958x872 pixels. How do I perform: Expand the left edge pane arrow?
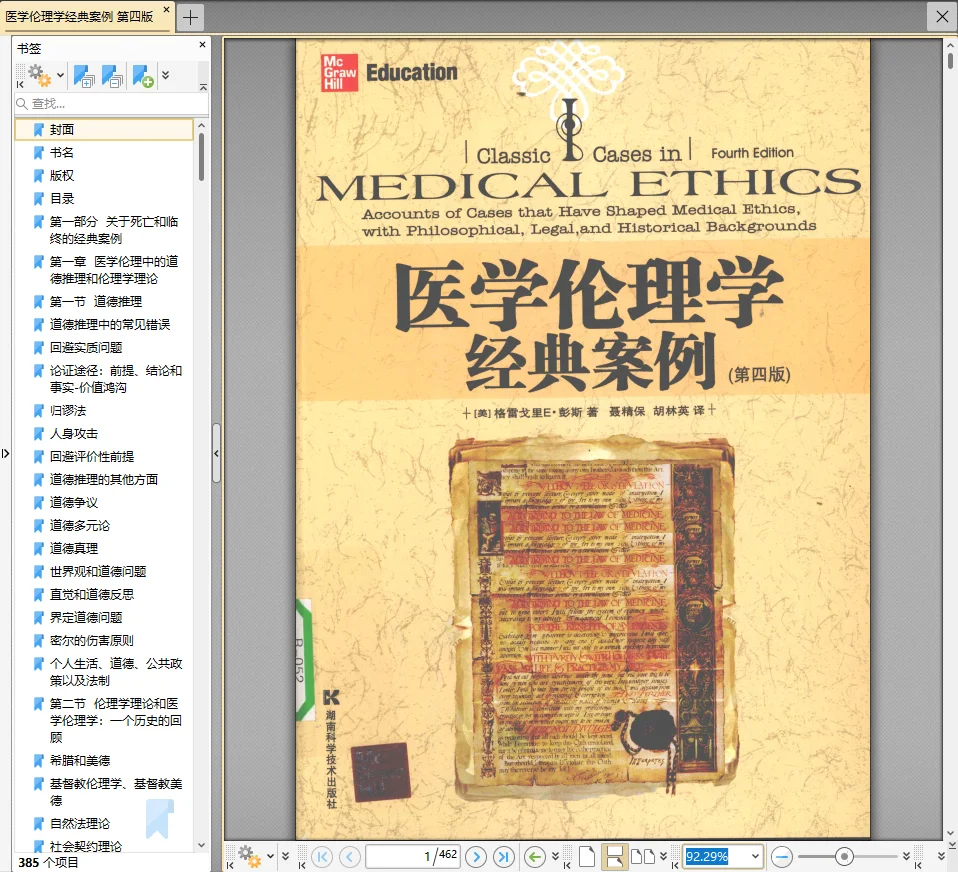pos(5,453)
